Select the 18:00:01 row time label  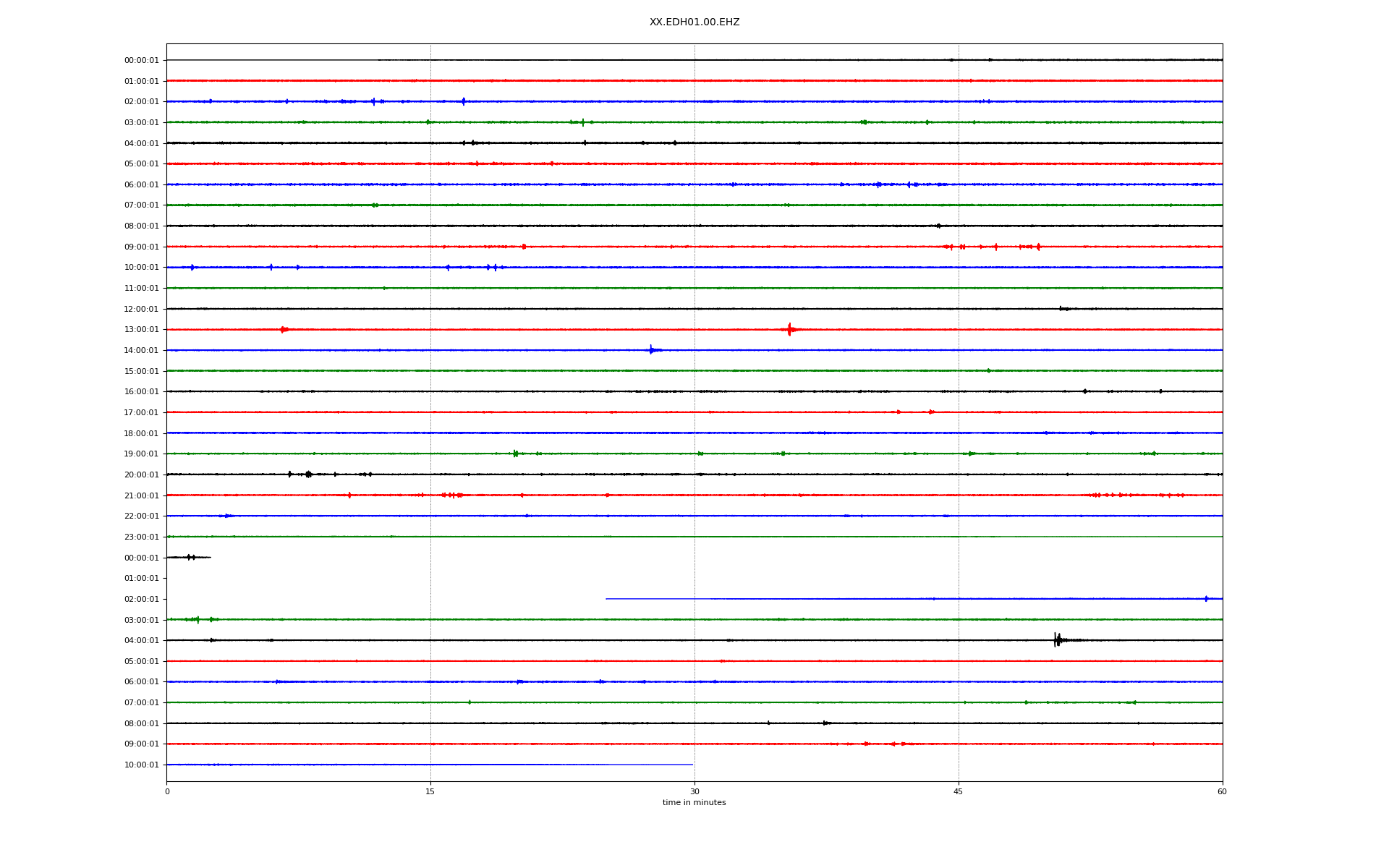pos(141,433)
